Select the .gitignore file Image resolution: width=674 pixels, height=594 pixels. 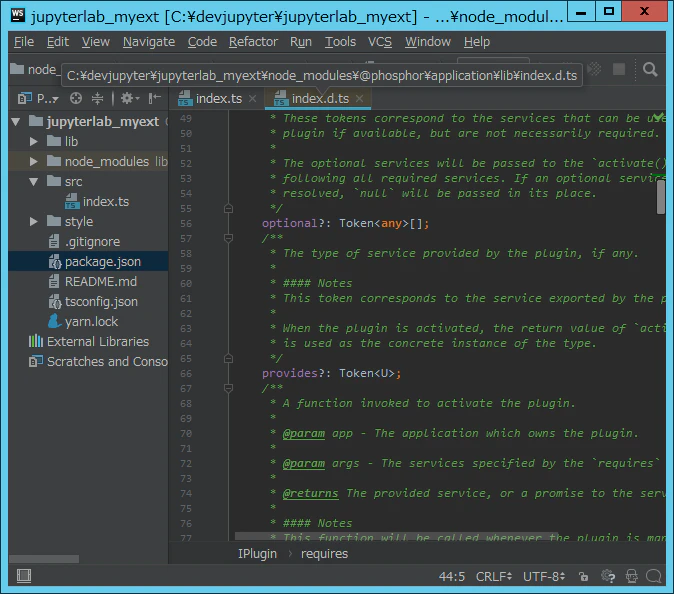[x=84, y=242]
